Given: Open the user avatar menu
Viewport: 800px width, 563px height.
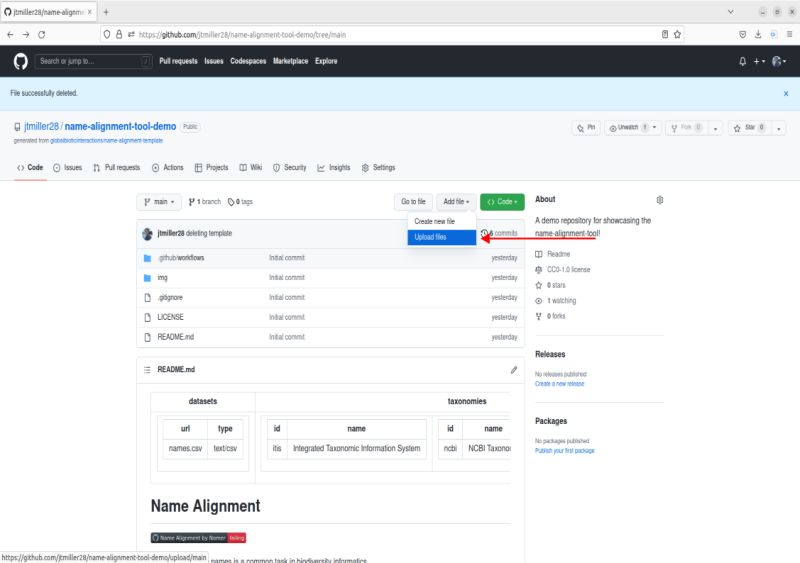Looking at the screenshot, I should pos(779,61).
